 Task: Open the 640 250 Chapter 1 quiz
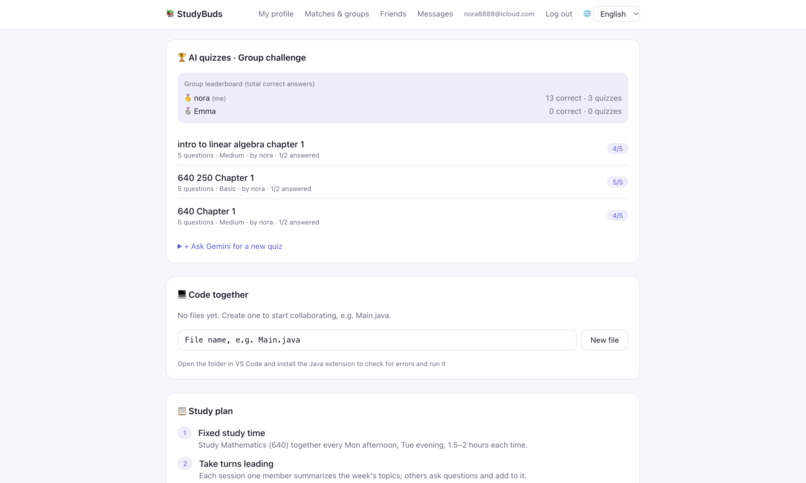coord(215,178)
